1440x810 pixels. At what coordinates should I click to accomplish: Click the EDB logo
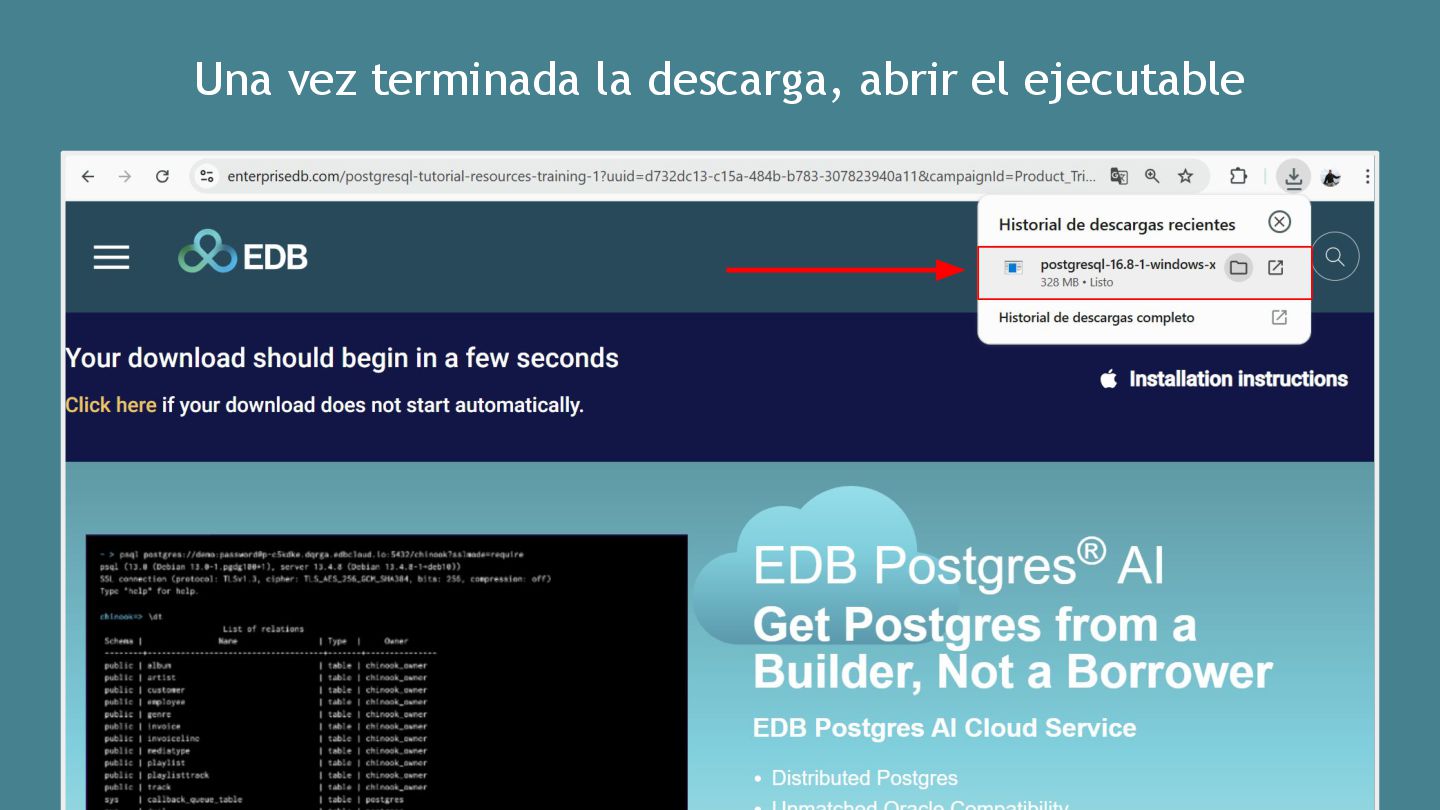243,252
